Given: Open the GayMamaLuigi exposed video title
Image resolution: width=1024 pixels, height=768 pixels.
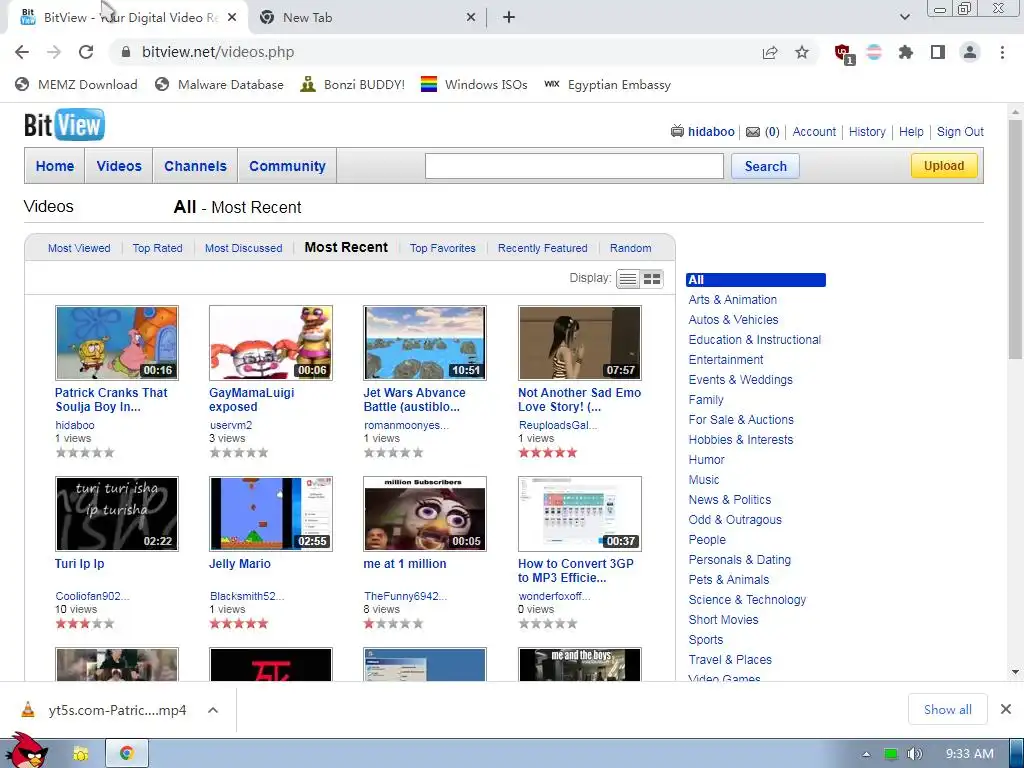Looking at the screenshot, I should tap(251, 400).
